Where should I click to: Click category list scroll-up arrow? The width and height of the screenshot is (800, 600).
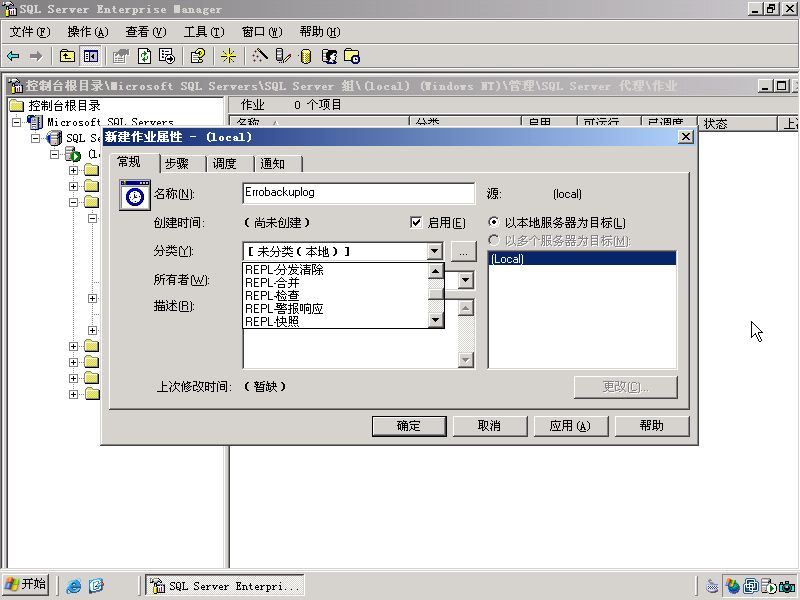pos(435,271)
